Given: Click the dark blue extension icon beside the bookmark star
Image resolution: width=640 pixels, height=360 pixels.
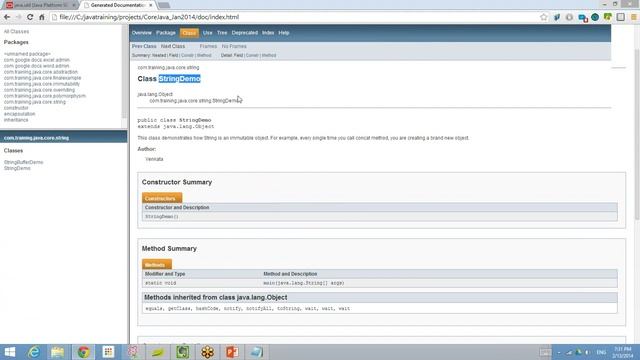Looking at the screenshot, I should pos(557,17).
